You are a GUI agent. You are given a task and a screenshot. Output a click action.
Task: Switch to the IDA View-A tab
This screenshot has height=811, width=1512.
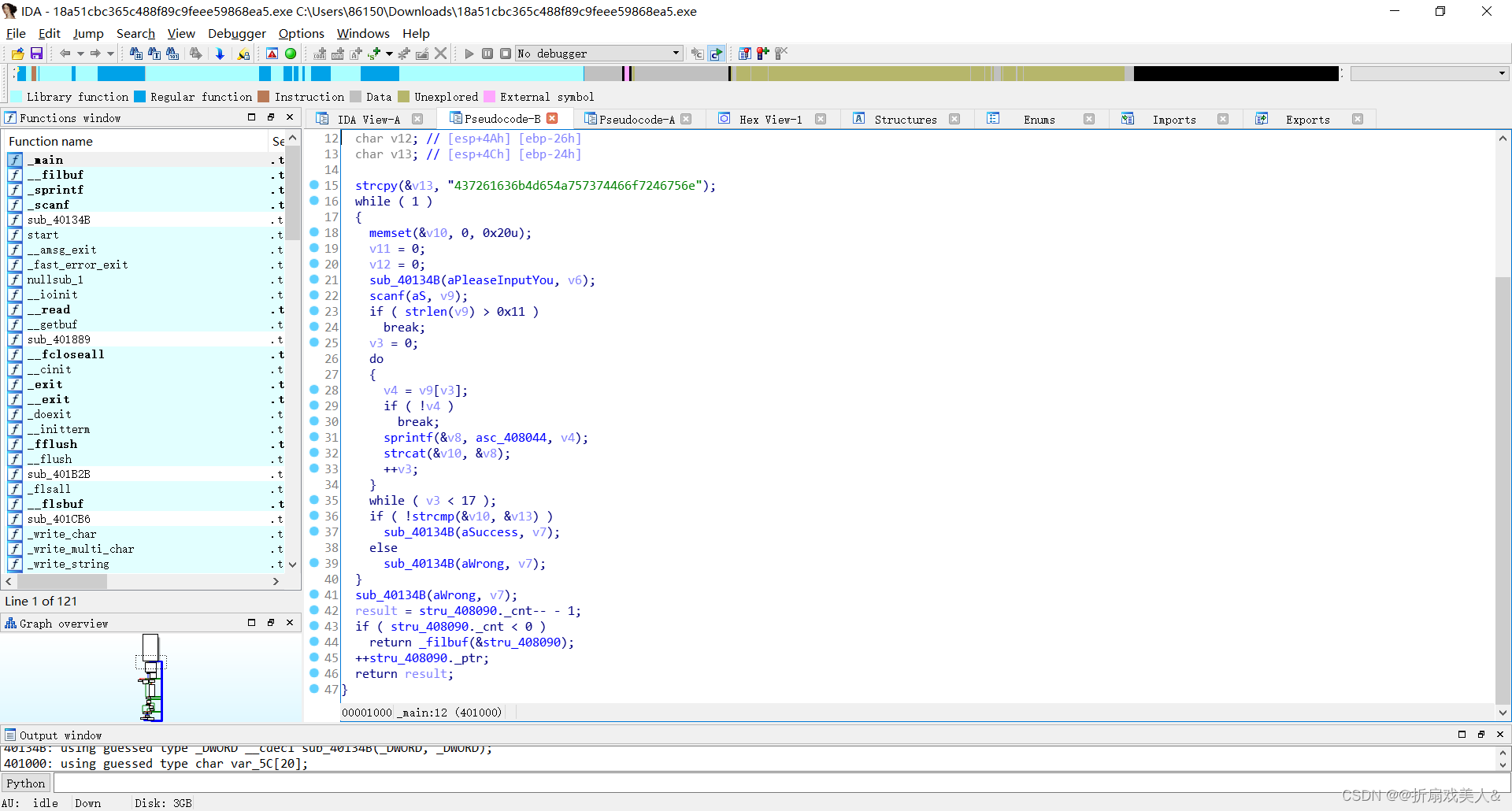369,120
